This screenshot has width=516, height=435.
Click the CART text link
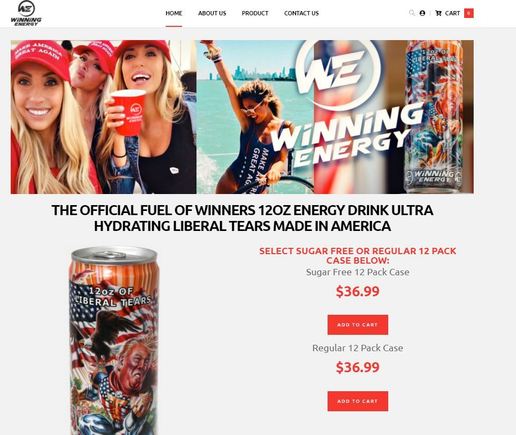point(452,13)
